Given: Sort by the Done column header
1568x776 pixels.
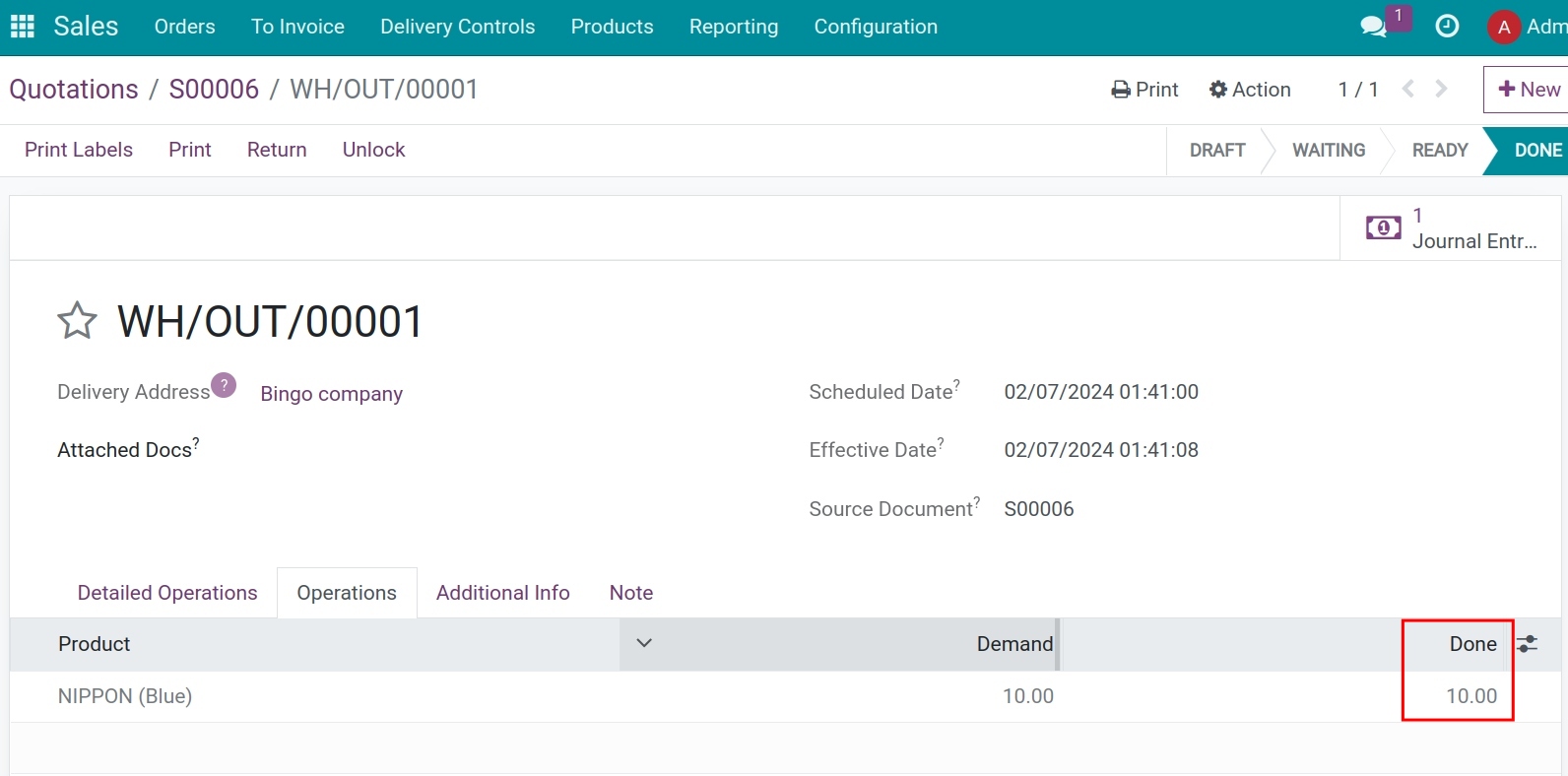Looking at the screenshot, I should 1472,644.
